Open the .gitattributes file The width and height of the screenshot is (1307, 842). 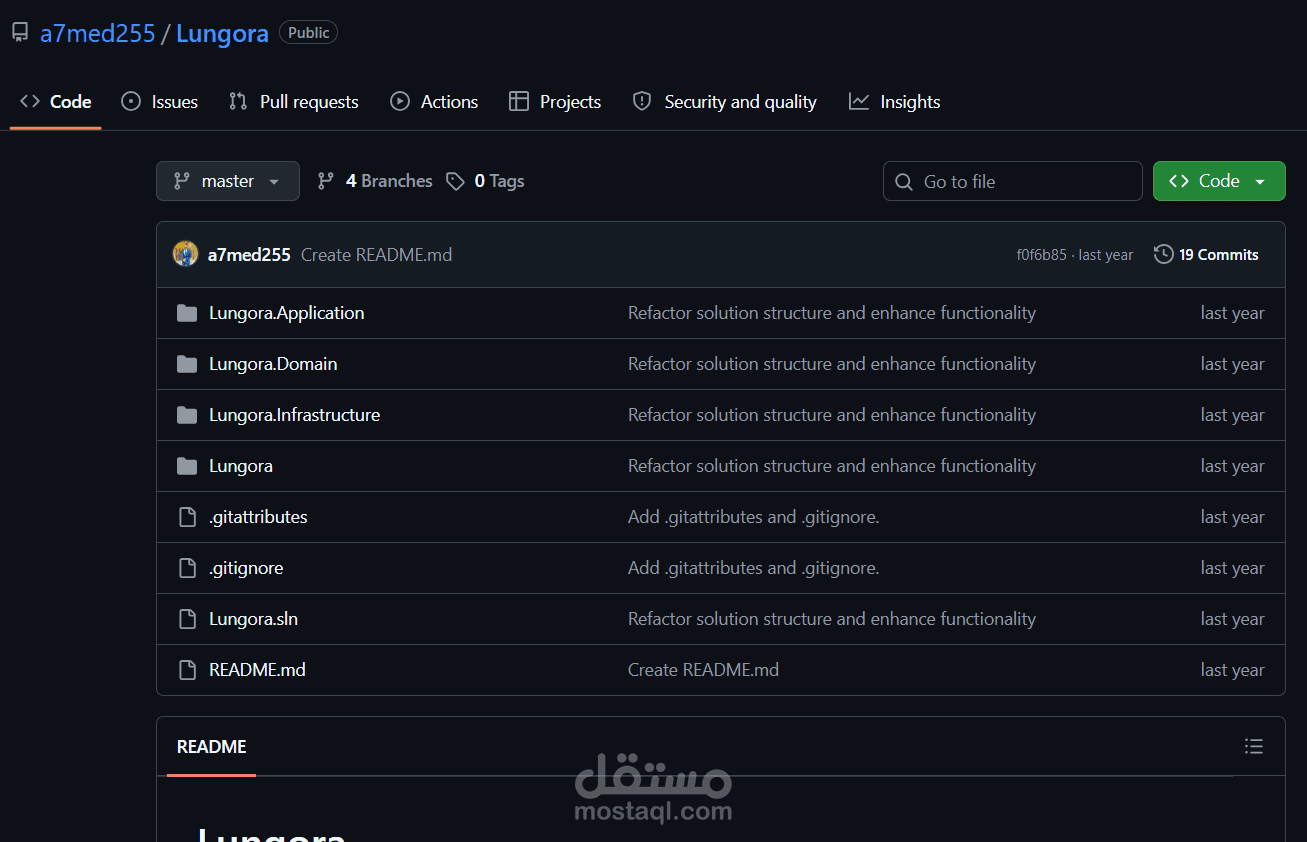coord(258,517)
